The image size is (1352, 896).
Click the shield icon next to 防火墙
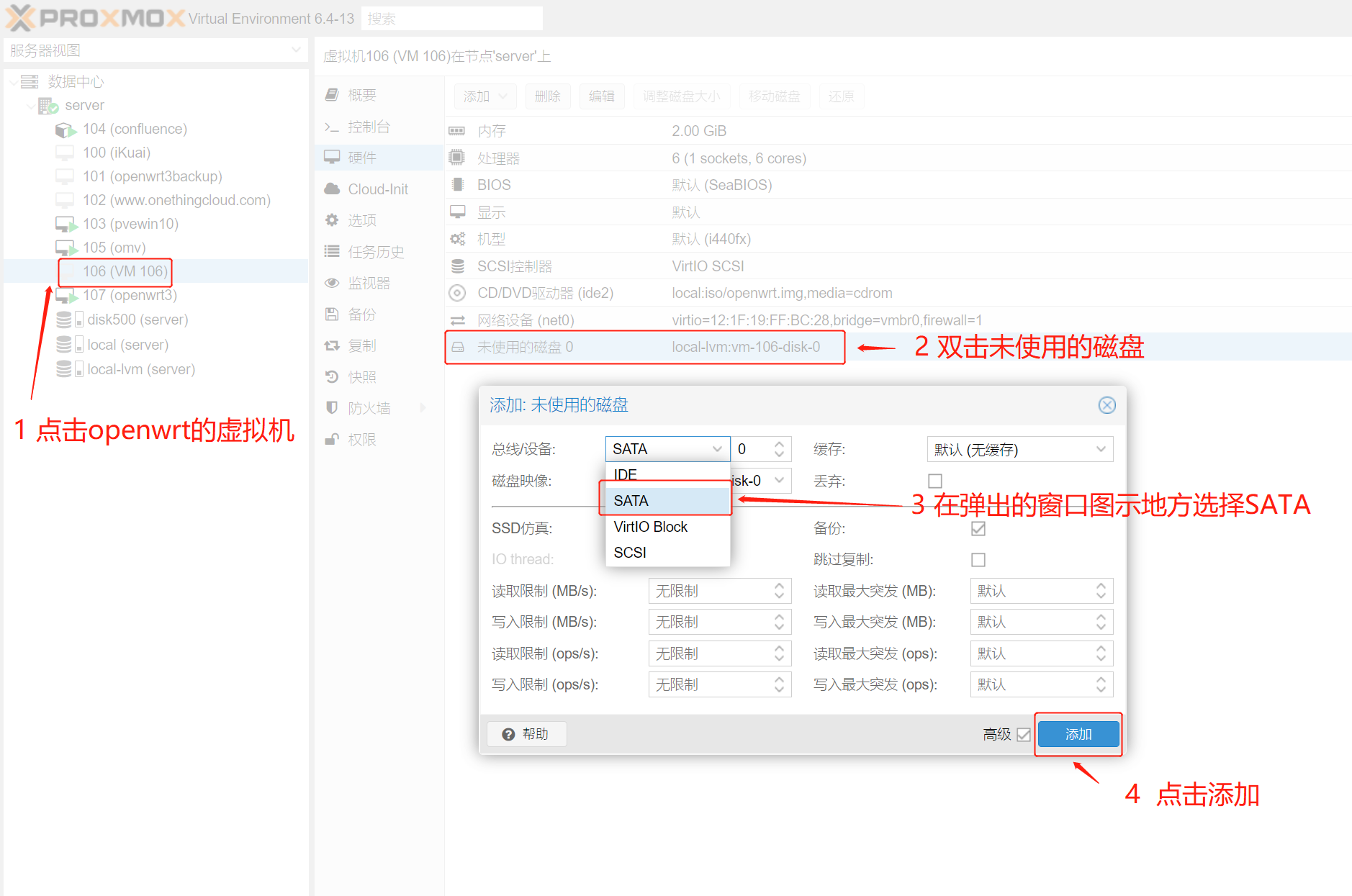pyautogui.click(x=332, y=407)
